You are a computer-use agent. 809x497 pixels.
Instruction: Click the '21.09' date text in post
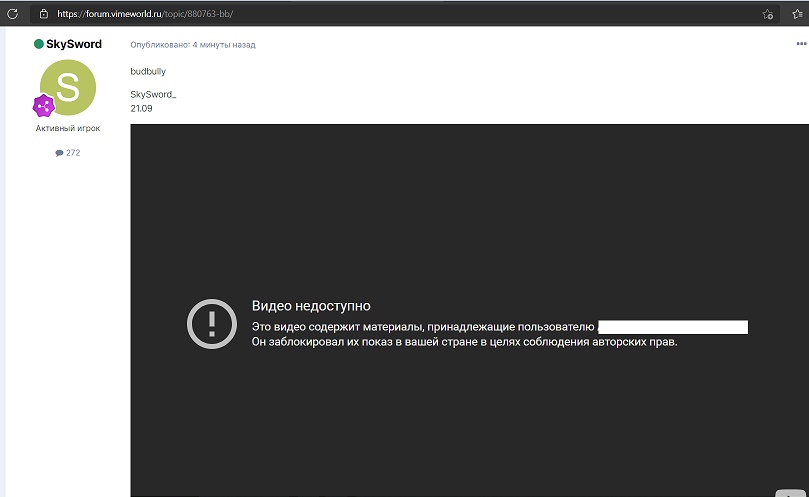[141, 106]
